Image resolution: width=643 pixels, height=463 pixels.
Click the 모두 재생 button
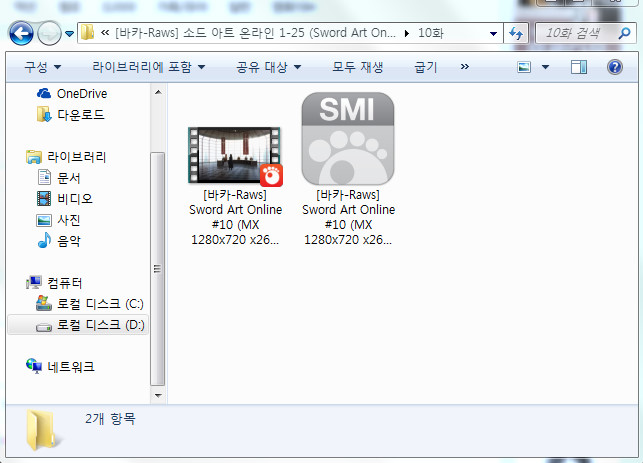[358, 67]
